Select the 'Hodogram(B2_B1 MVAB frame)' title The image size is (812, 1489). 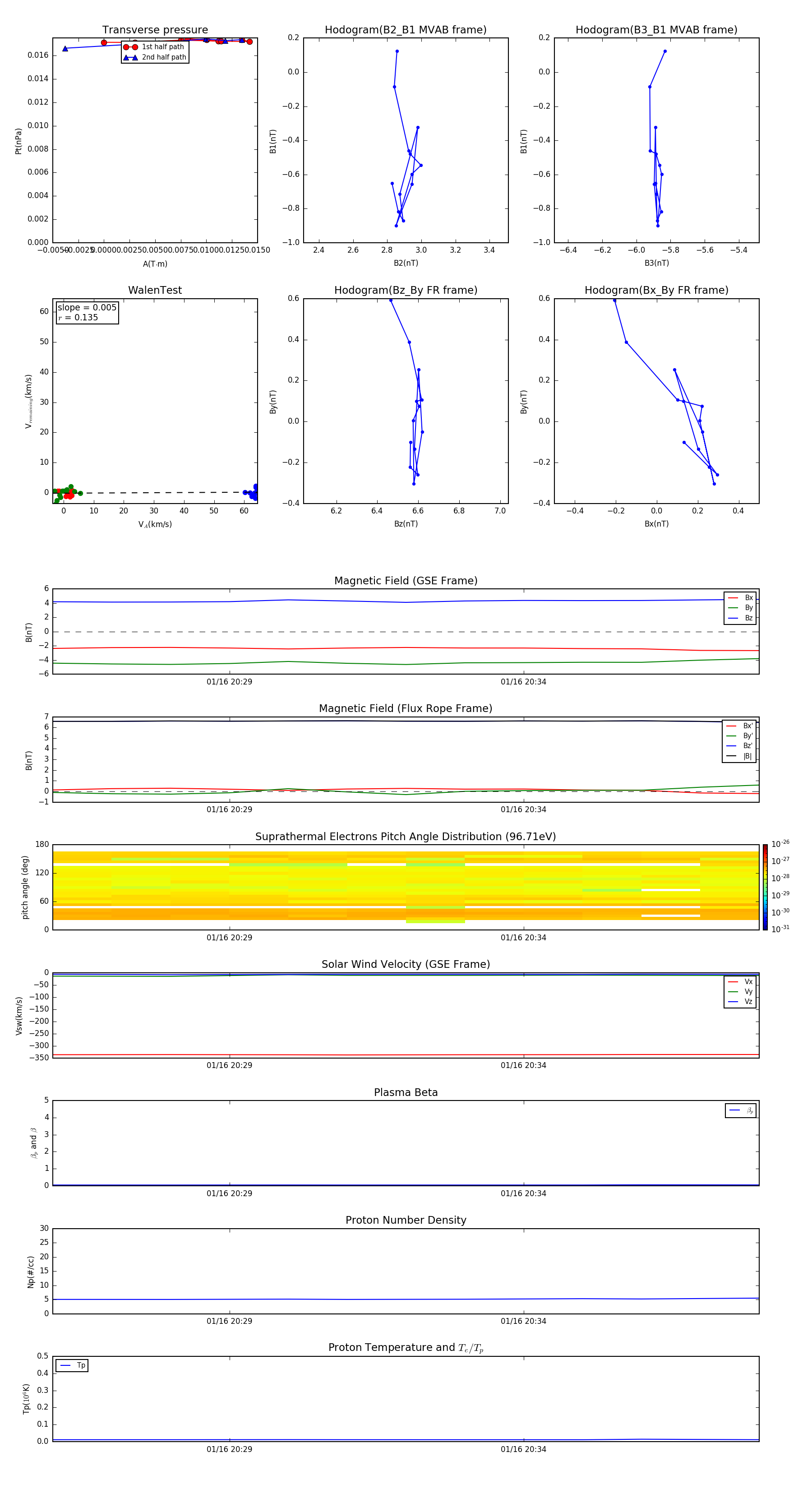pyautogui.click(x=406, y=30)
